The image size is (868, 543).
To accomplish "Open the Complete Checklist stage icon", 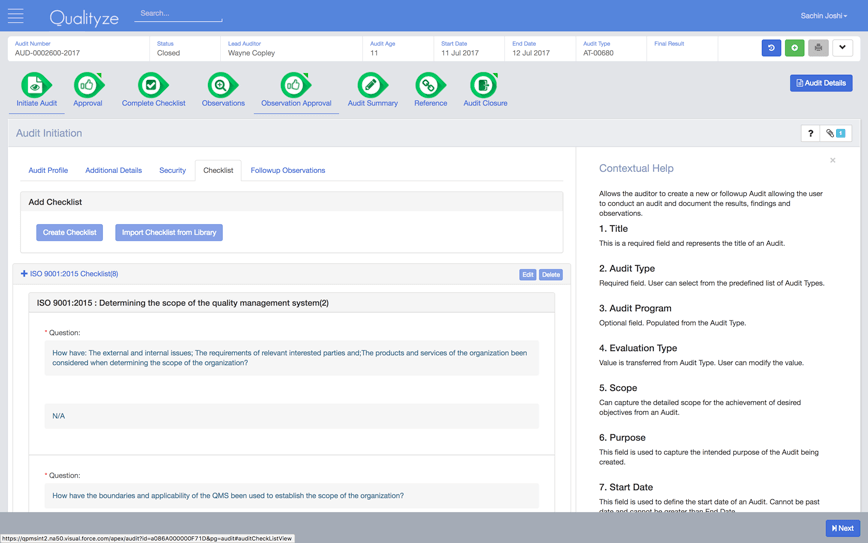I will 153,85.
